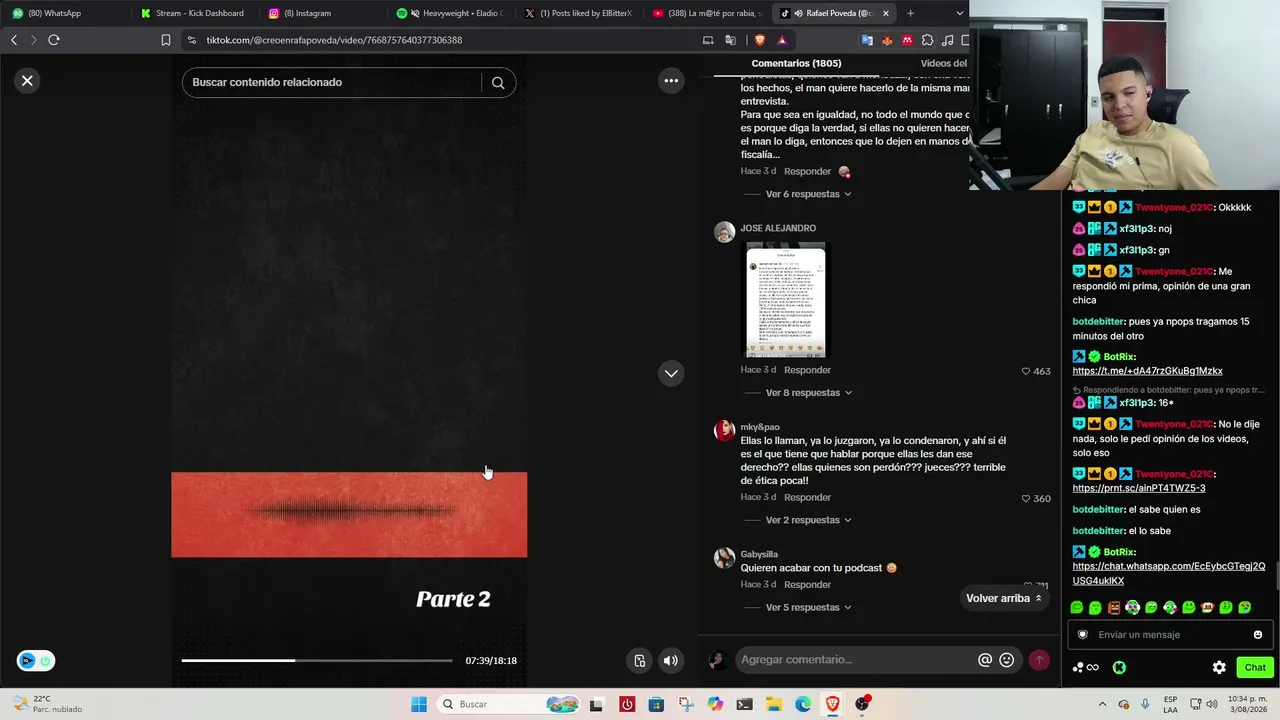Open emoji picker in Kick chat input
The width and height of the screenshot is (1280, 720).
tap(1257, 634)
